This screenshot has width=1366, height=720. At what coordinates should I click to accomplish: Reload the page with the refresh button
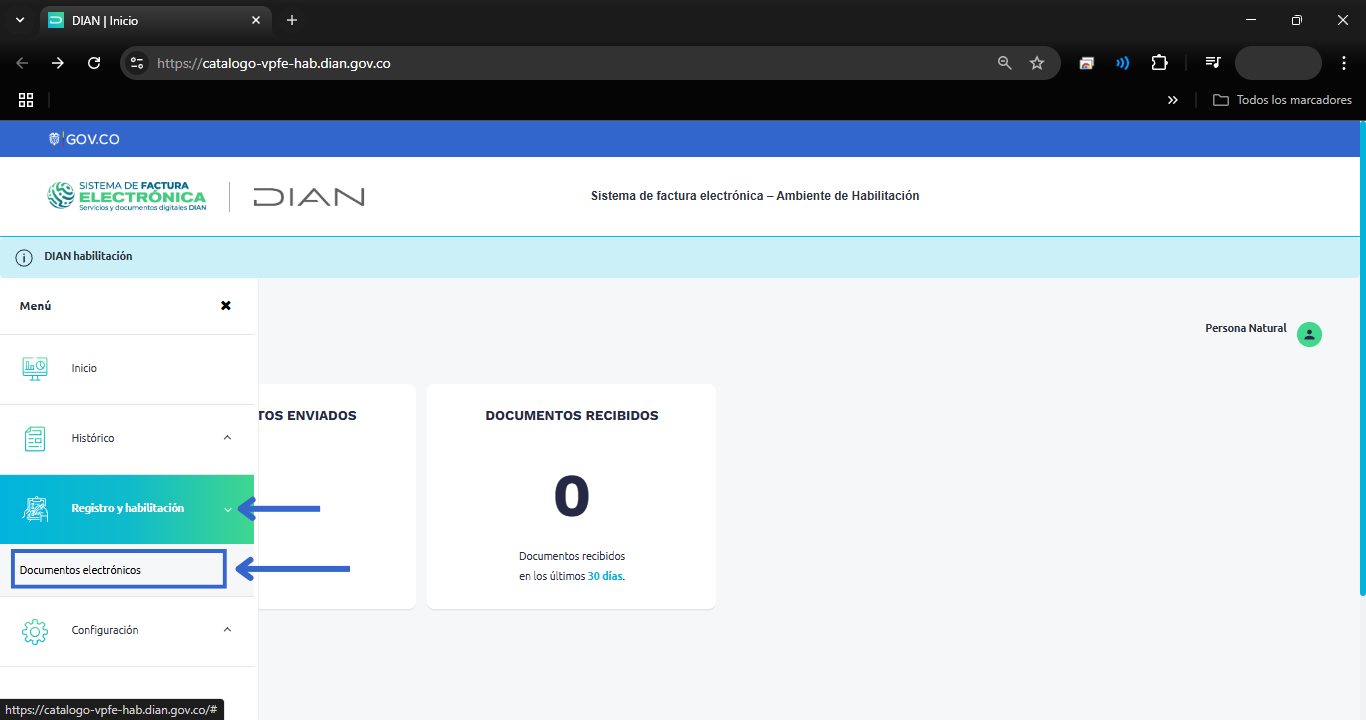94,63
